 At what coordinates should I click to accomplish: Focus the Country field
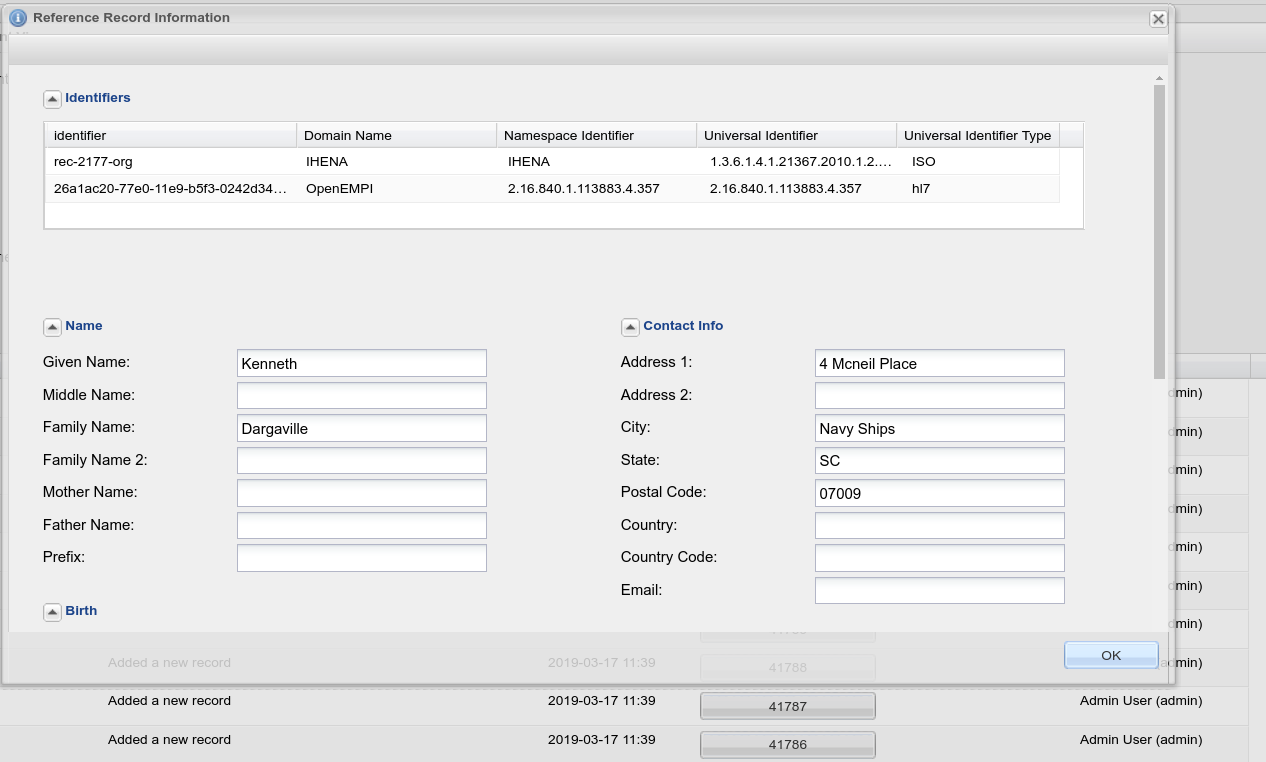940,525
